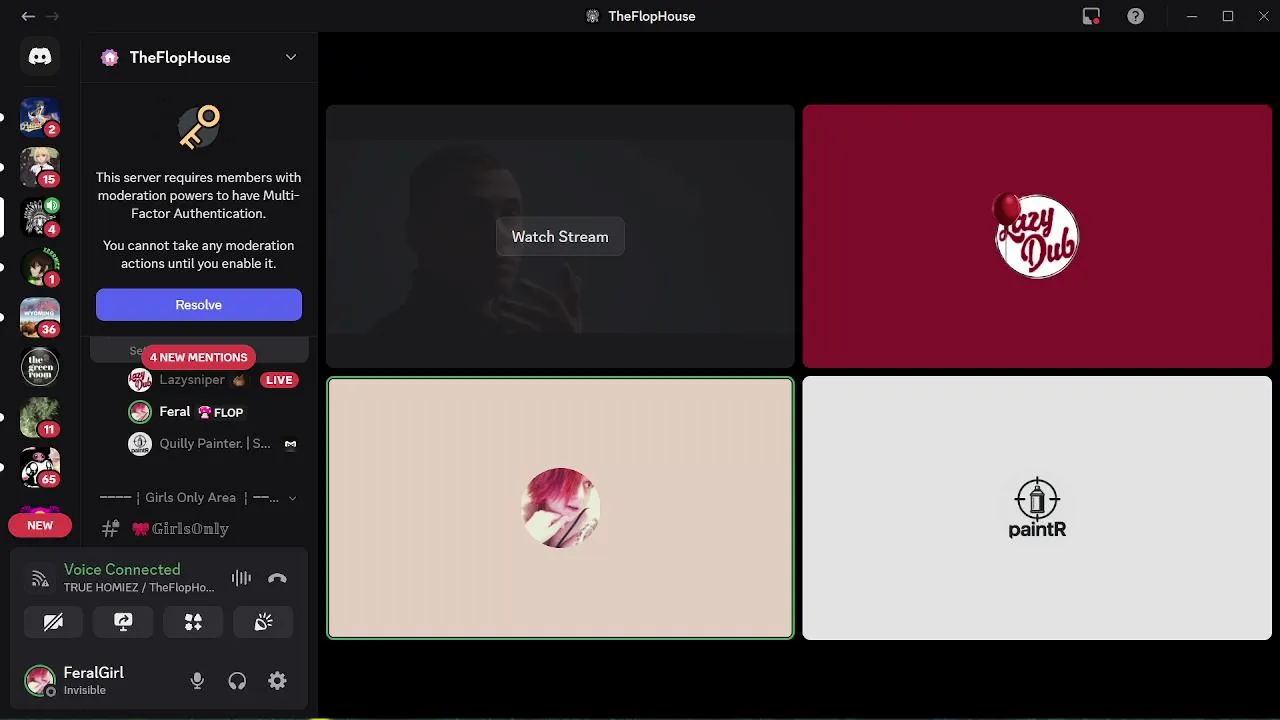Open User Settings gear
The height and width of the screenshot is (720, 1280).
point(277,681)
